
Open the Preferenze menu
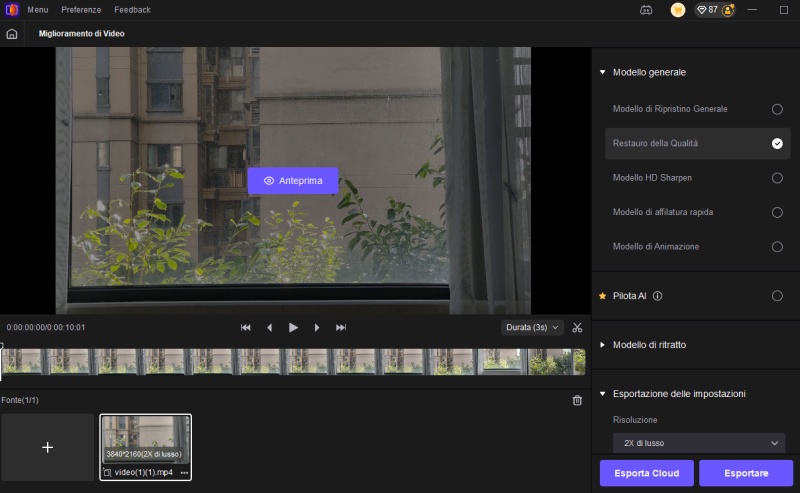click(x=81, y=10)
